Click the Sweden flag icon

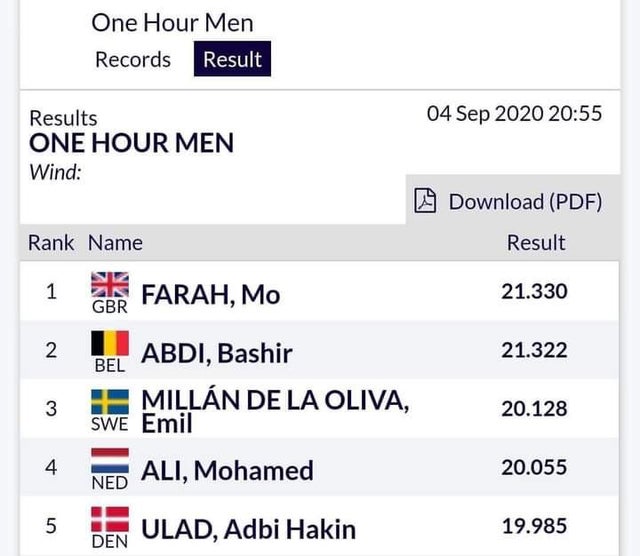(x=110, y=402)
